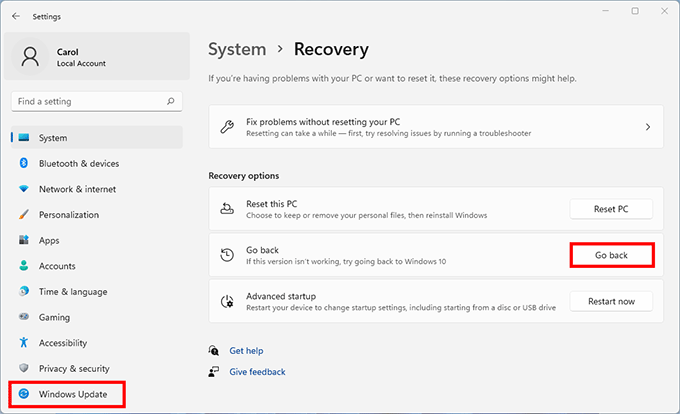Image resolution: width=680 pixels, height=414 pixels.
Task: Minimize the Settings window
Action: tap(606, 11)
